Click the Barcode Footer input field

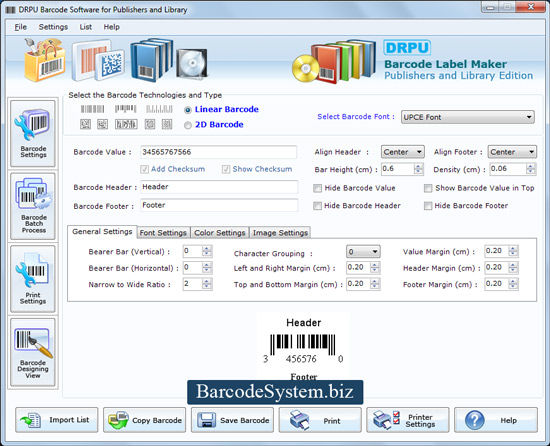219,205
